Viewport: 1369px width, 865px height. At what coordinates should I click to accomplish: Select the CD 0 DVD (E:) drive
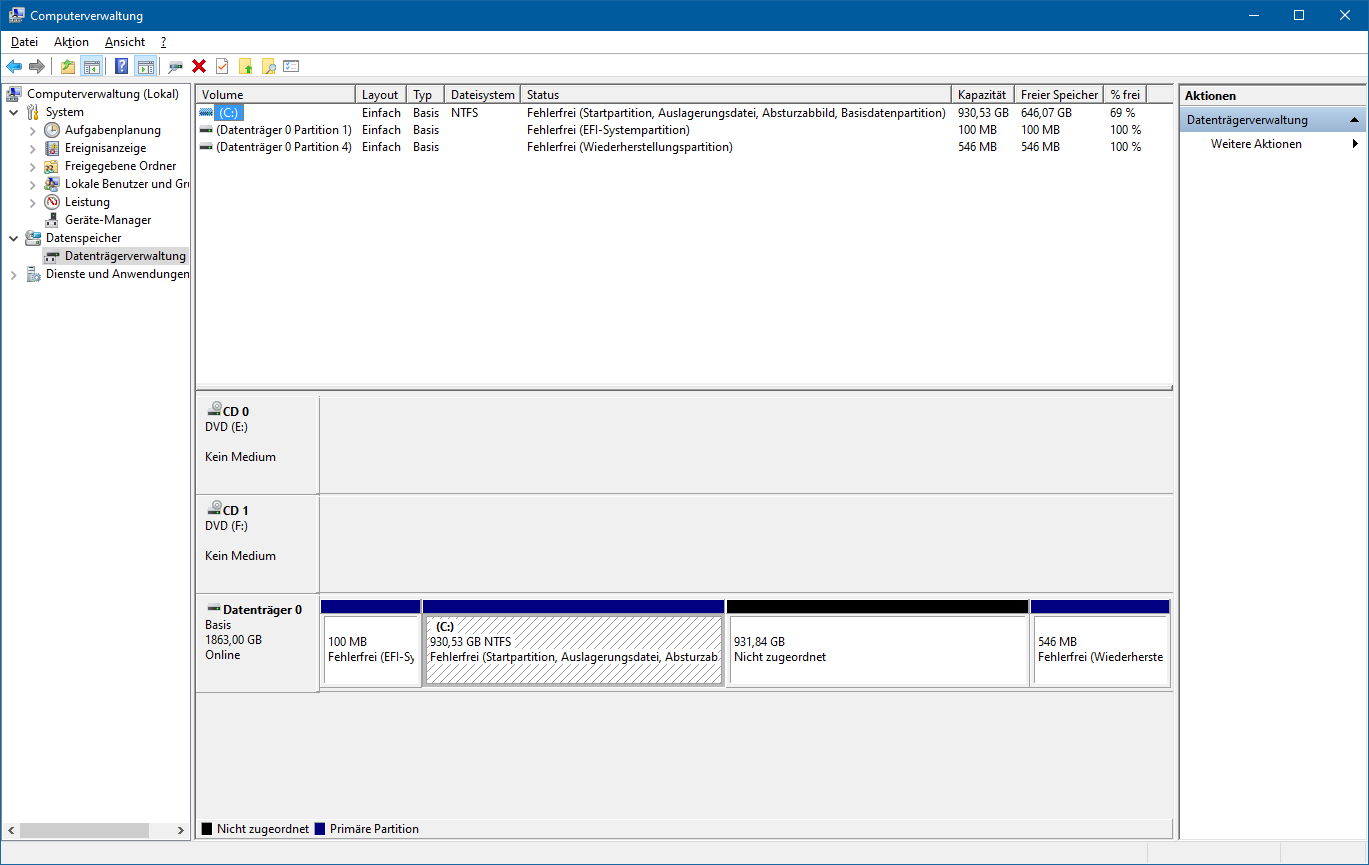pyautogui.click(x=257, y=444)
